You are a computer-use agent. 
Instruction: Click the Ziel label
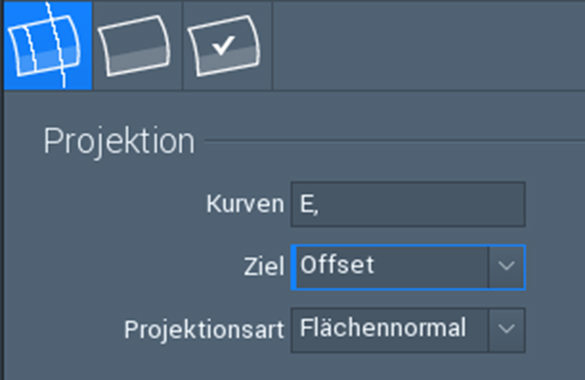point(264,267)
